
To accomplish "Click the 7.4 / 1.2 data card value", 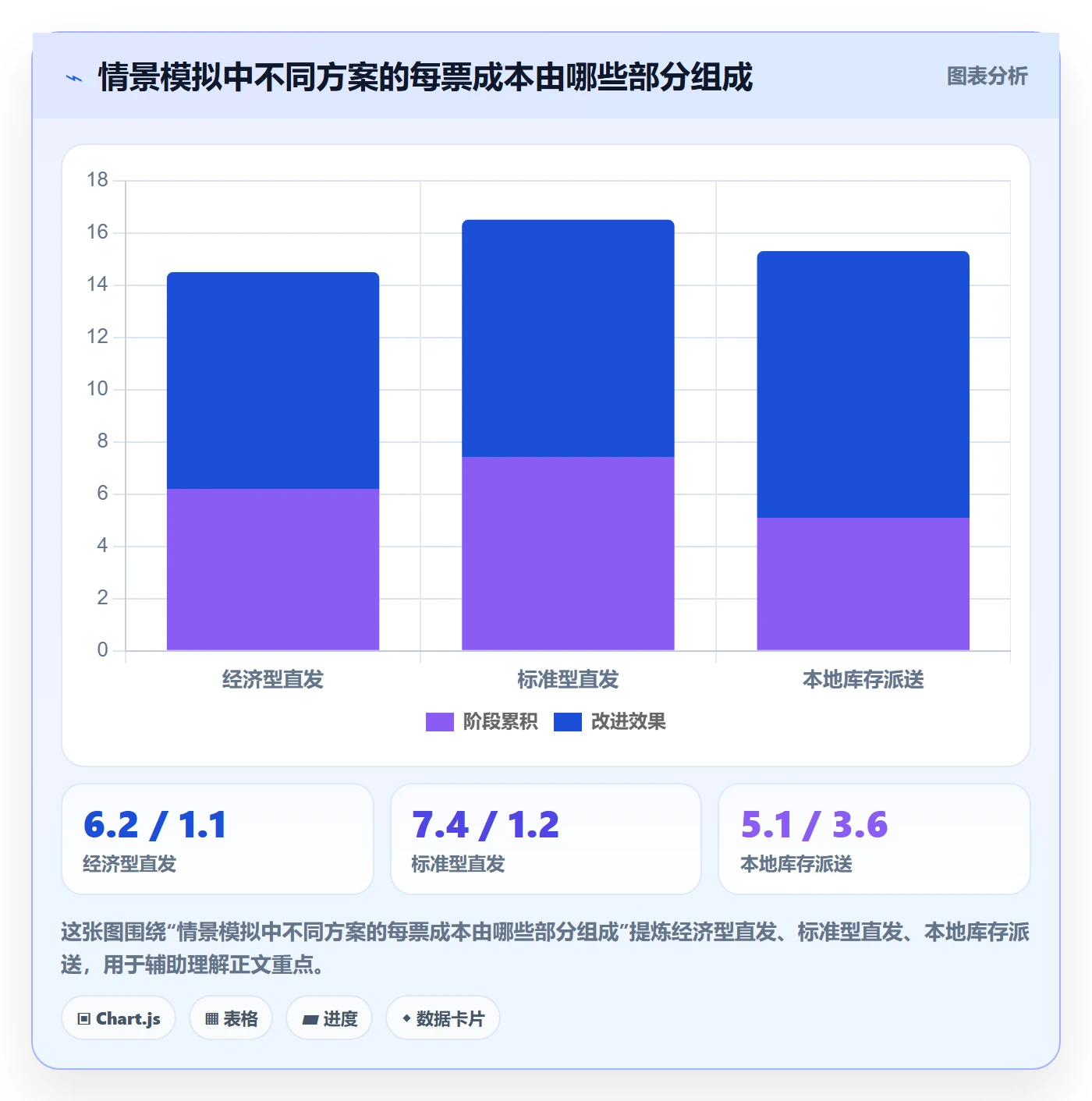I will pos(485,825).
